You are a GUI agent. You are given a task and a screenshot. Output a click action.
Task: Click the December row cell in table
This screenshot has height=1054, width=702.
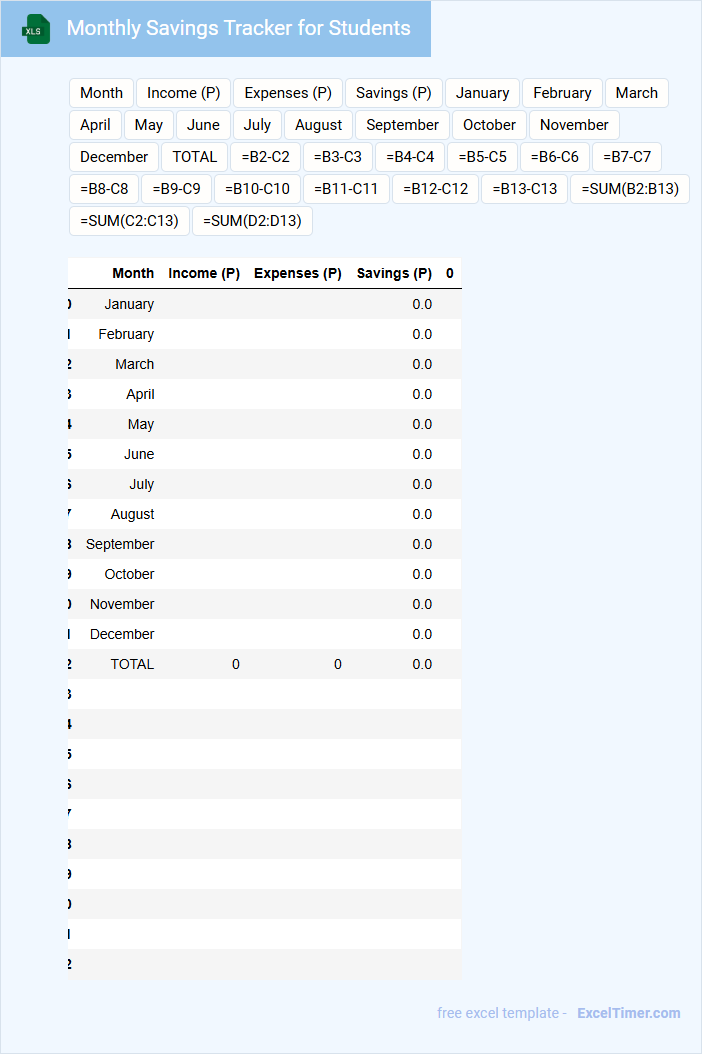(122, 635)
